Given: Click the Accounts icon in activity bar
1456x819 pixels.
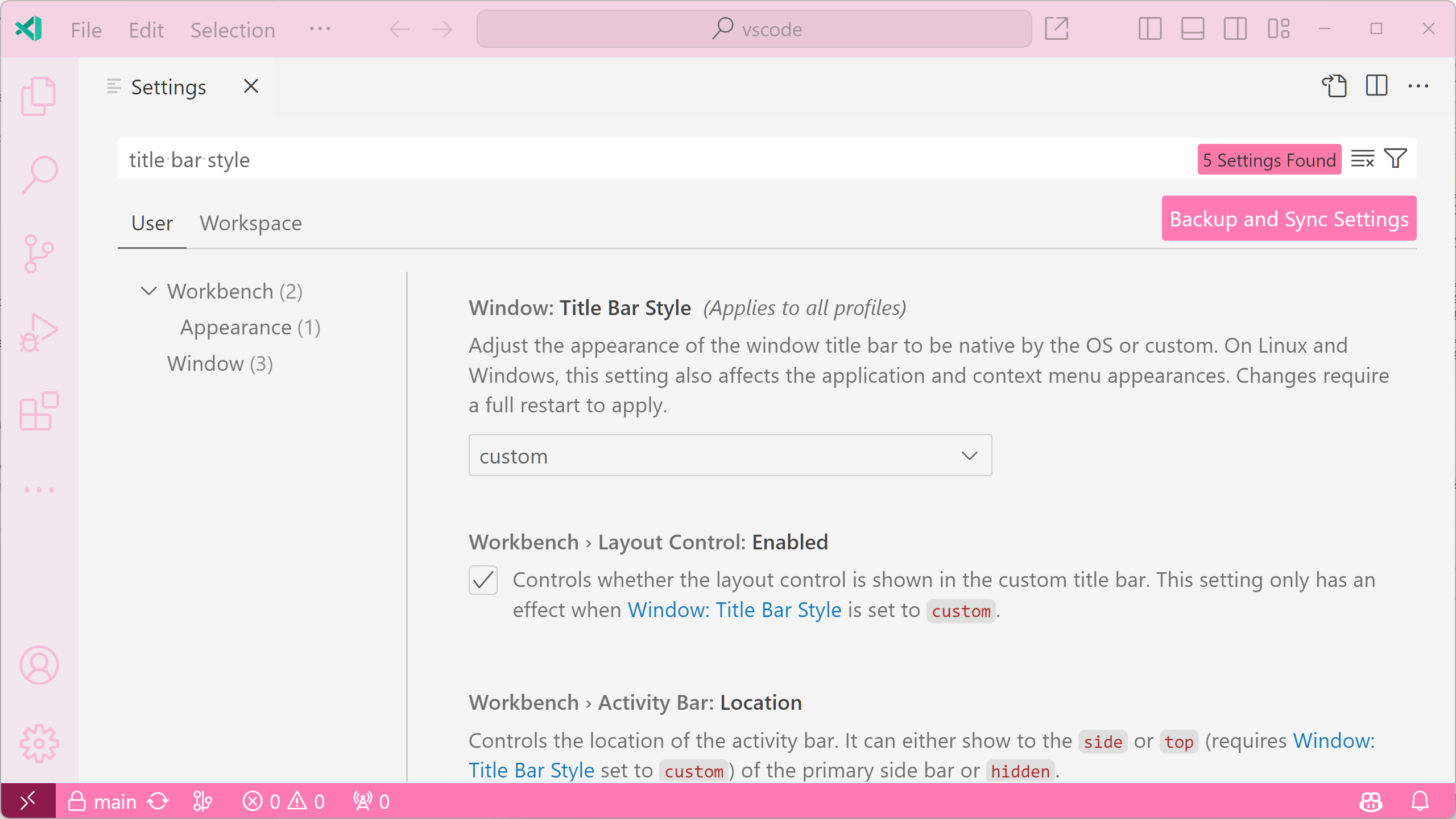Looking at the screenshot, I should [38, 664].
